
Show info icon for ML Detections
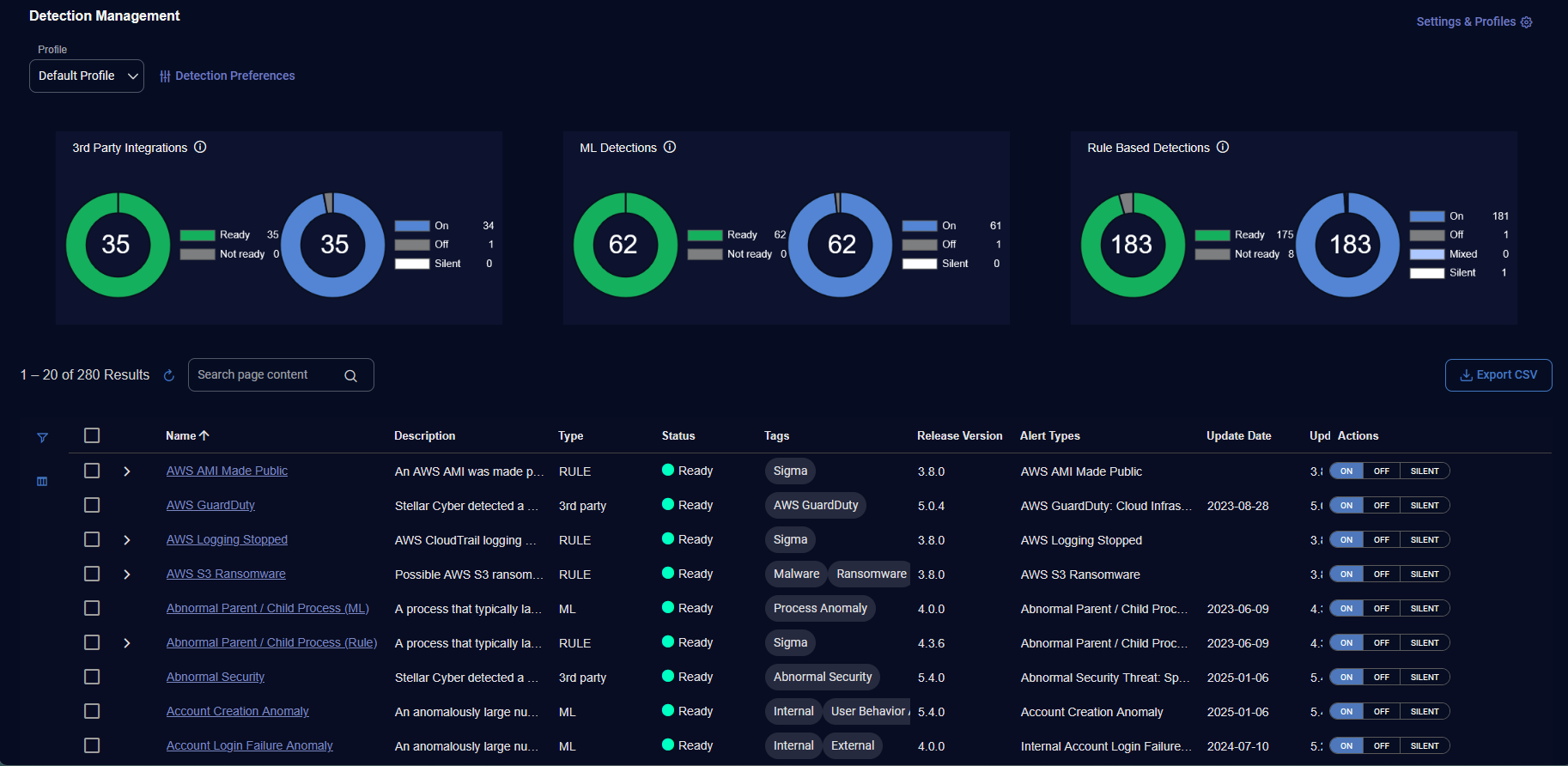coord(670,147)
